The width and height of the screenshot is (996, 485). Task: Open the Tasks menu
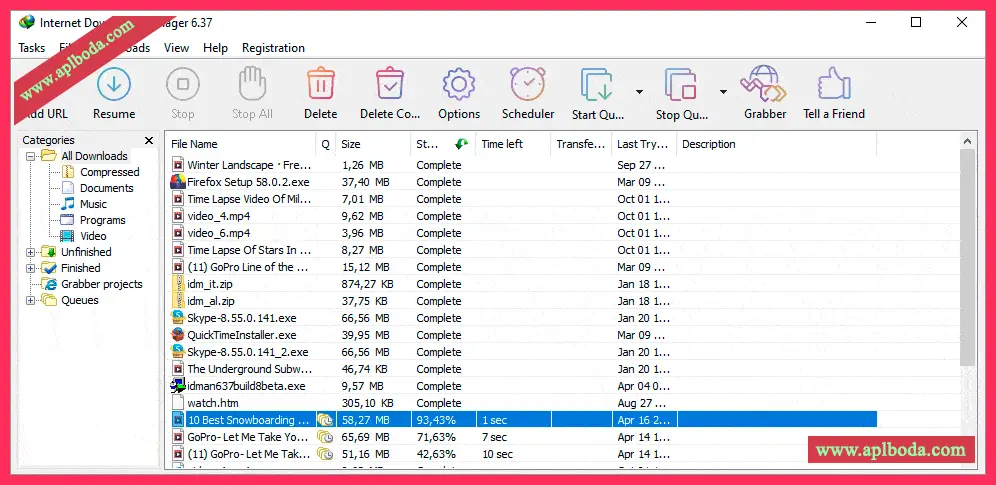32,47
